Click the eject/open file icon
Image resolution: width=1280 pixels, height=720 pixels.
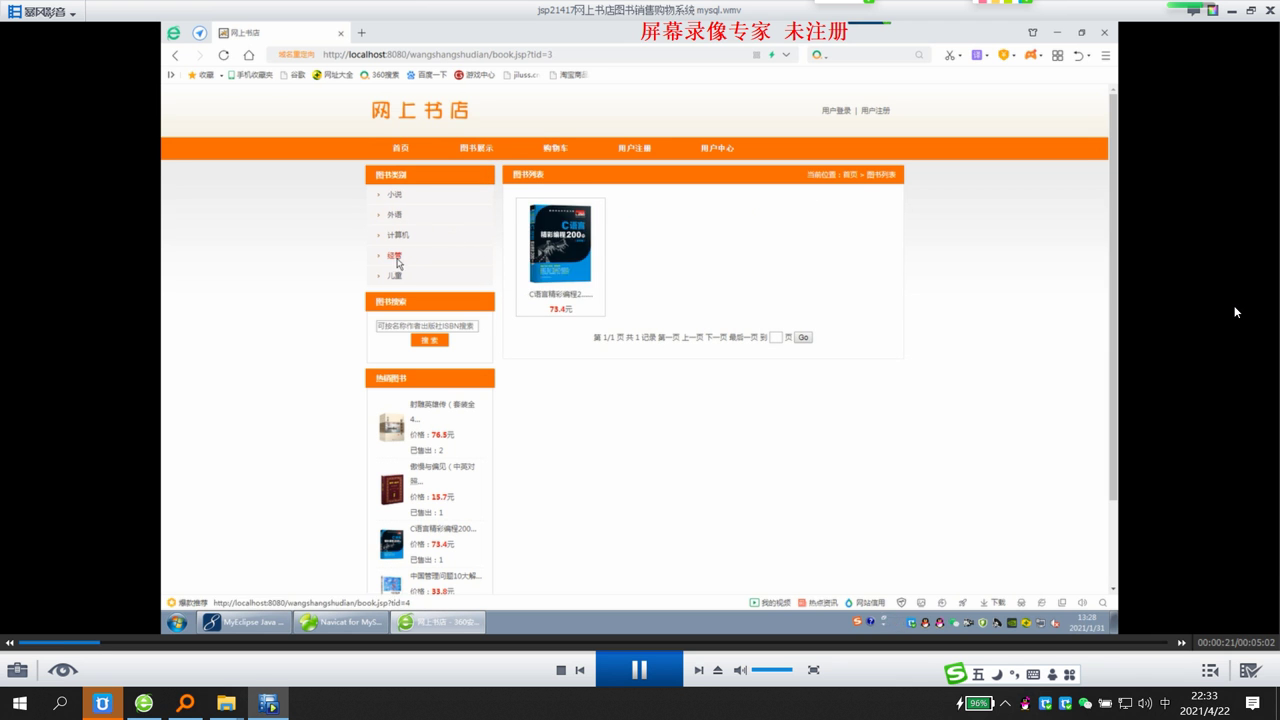[x=717, y=670]
